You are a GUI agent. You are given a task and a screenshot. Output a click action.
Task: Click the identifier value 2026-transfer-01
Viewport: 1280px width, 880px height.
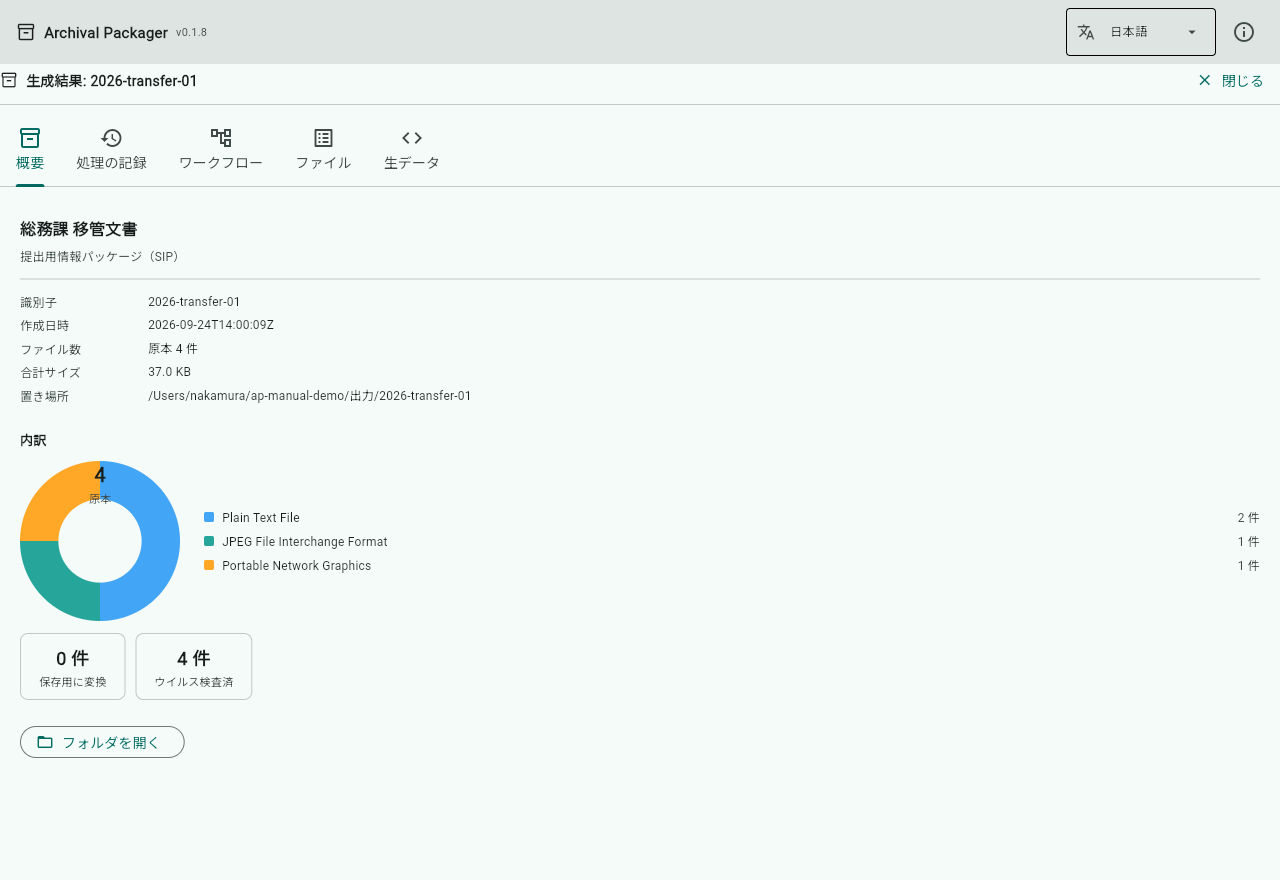(194, 302)
